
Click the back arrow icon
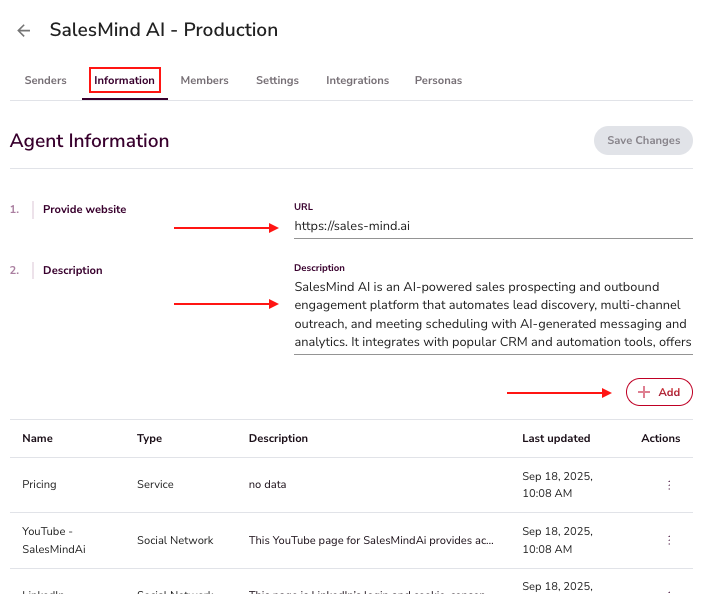click(x=24, y=31)
